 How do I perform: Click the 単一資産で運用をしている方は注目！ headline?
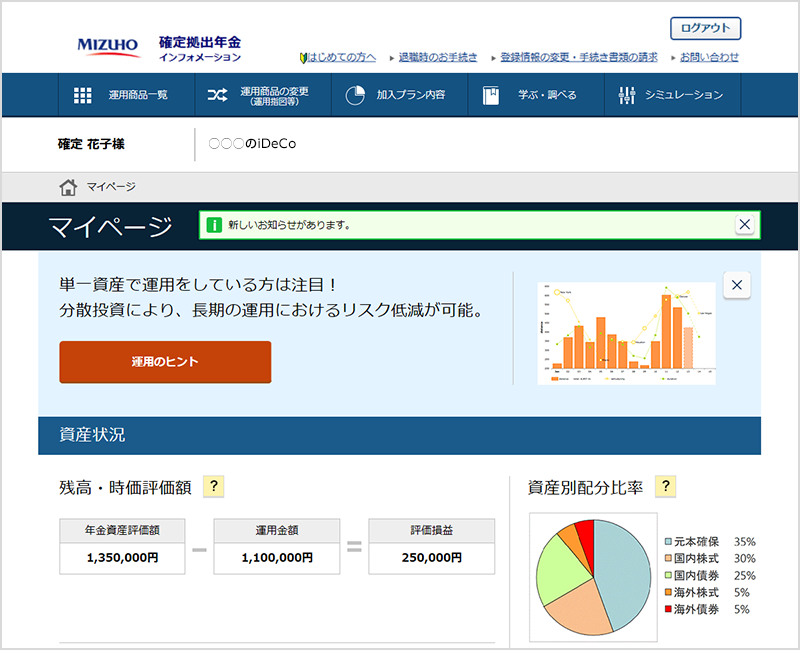pos(198,285)
